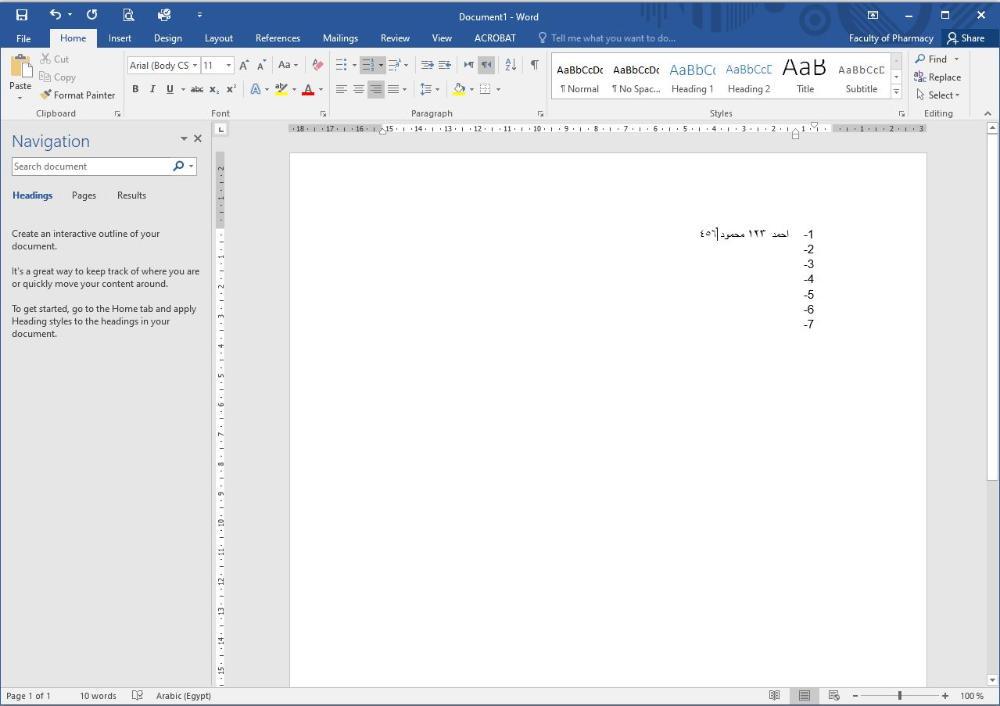
Task: Copy the selection to the clipboard
Action: pos(57,77)
